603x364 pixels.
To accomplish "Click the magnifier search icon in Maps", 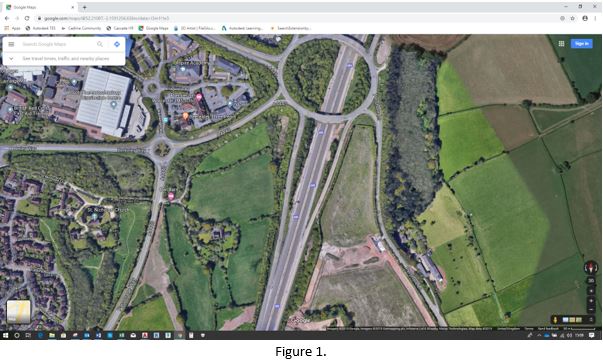I will [x=100, y=44].
